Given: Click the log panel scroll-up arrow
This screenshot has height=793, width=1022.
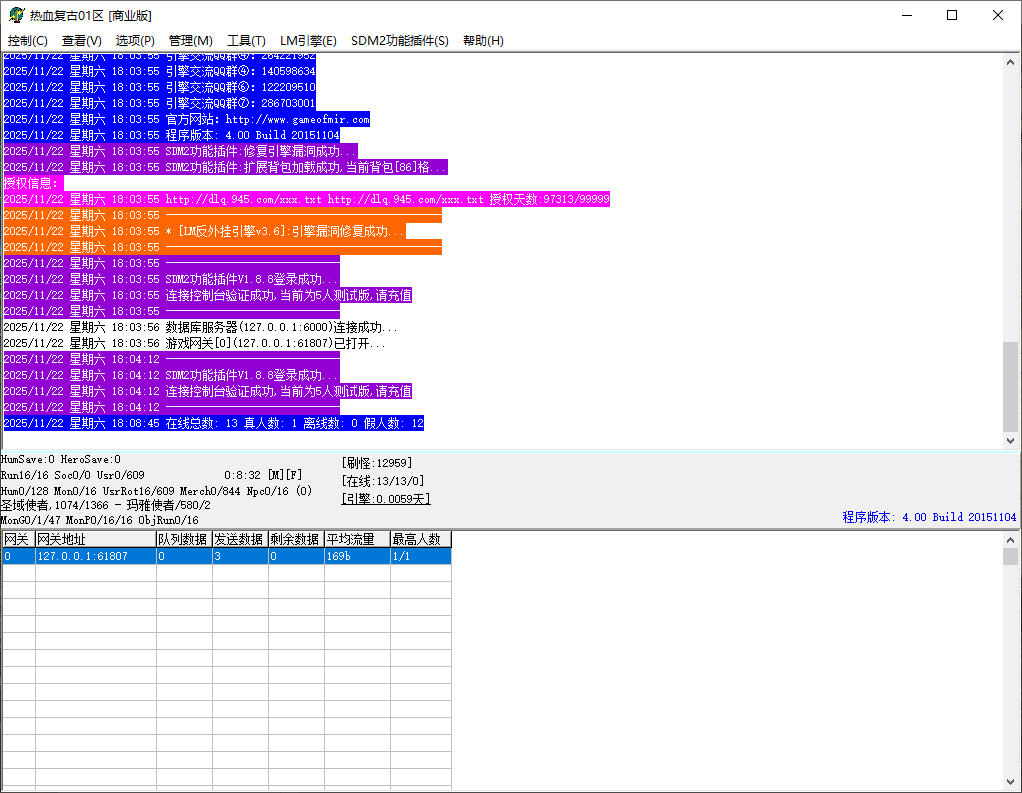Looking at the screenshot, I should [1010, 62].
